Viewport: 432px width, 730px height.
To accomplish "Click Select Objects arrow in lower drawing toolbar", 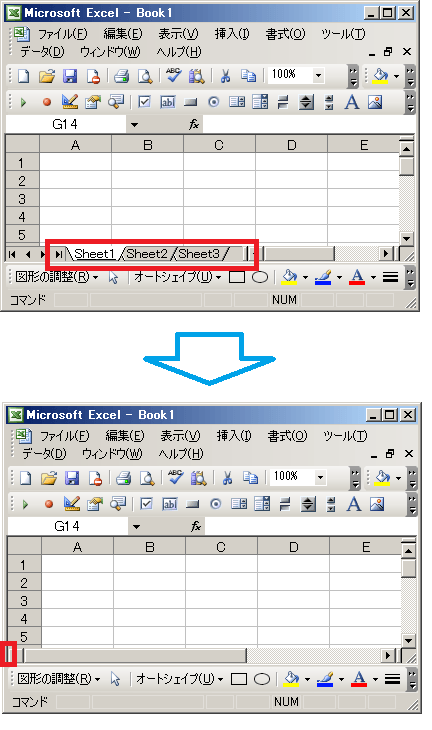I will [115, 679].
